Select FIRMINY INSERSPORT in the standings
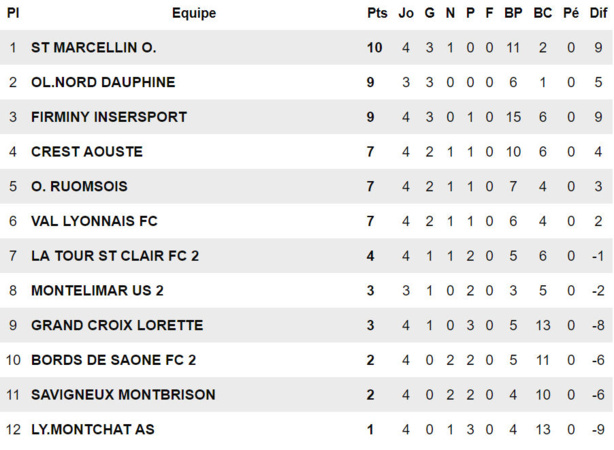Image resolution: width=614 pixels, height=450 pixels. (x=109, y=117)
